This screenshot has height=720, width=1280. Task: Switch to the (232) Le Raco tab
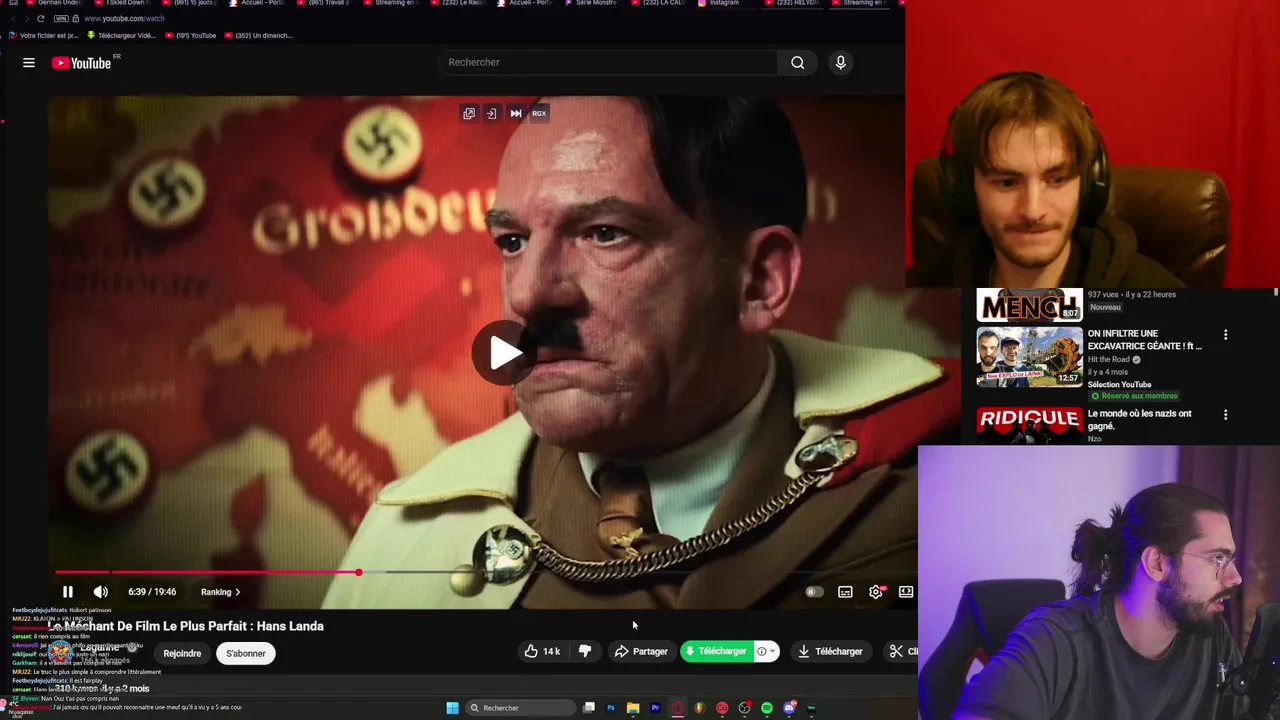(x=457, y=4)
